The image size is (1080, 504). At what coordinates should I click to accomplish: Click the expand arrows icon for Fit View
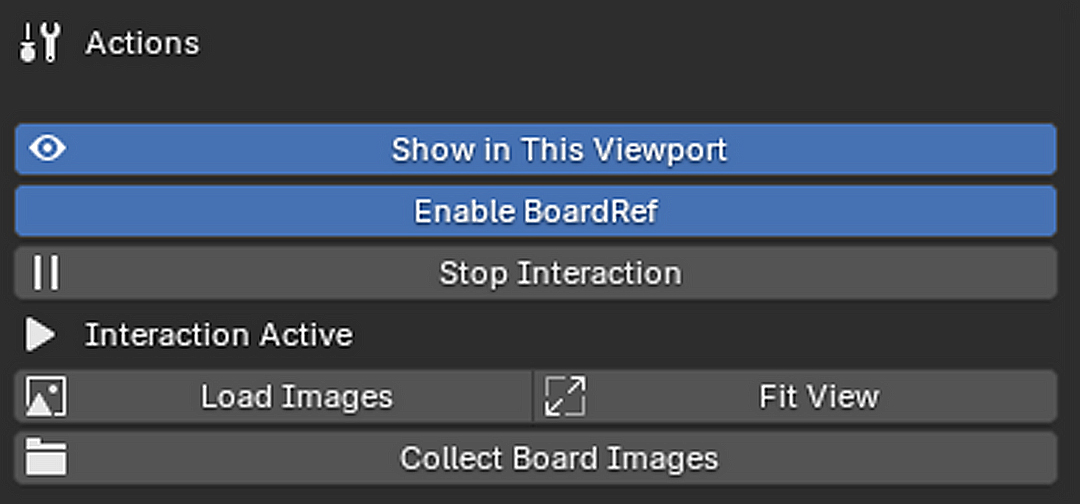pyautogui.click(x=565, y=397)
